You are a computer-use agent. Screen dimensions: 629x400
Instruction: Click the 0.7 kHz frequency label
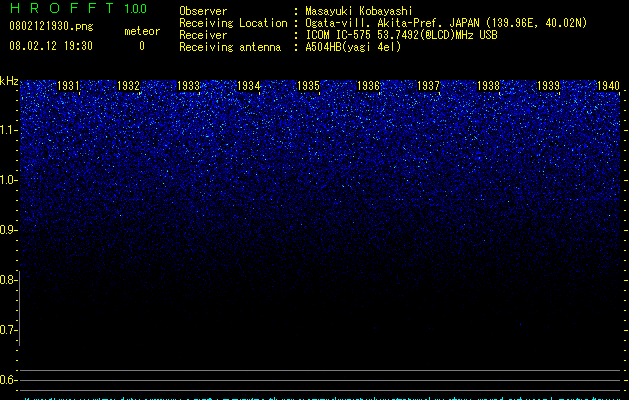pyautogui.click(x=8, y=330)
